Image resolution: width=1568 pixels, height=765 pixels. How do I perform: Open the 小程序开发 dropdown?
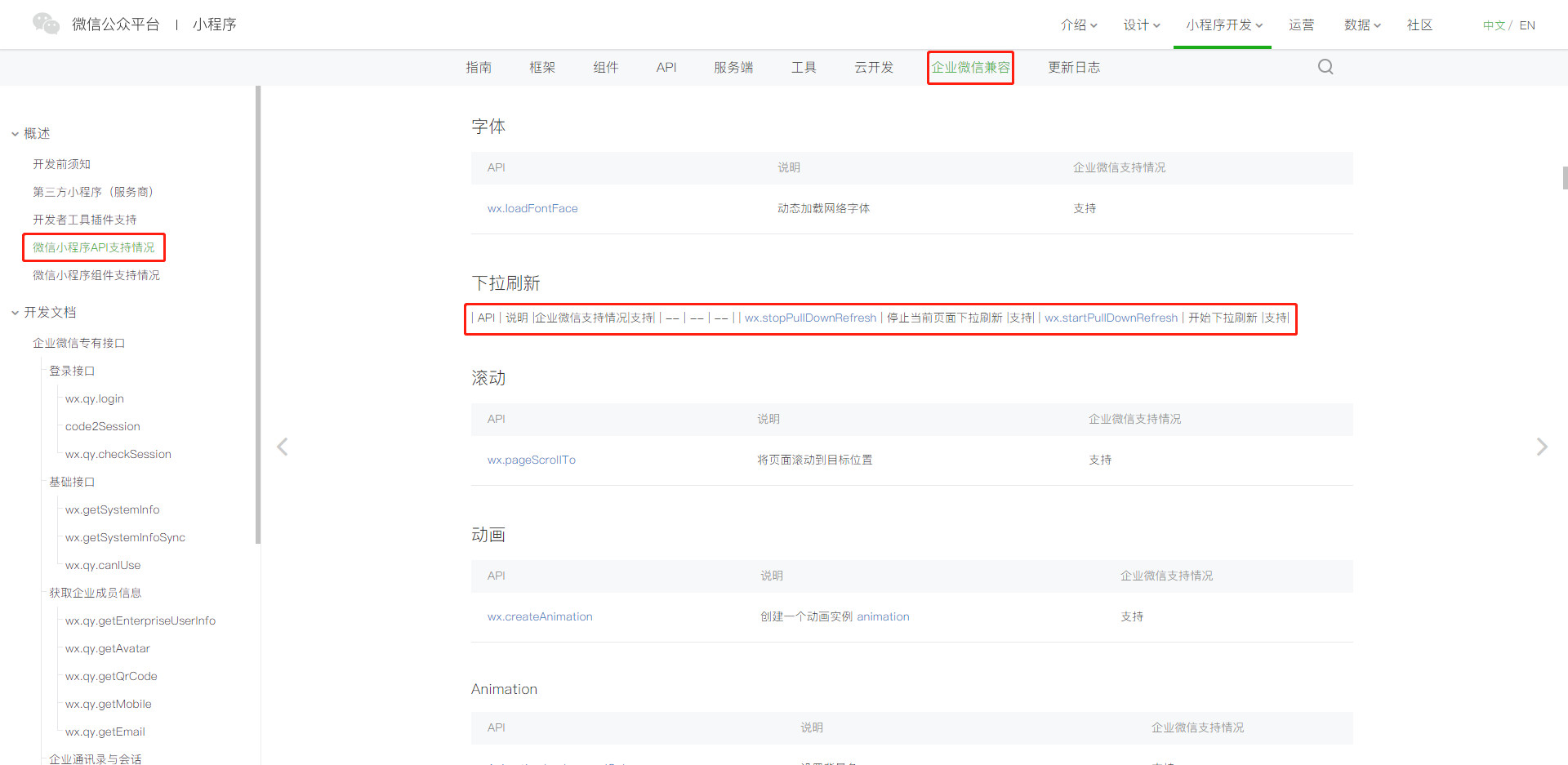pyautogui.click(x=1224, y=25)
